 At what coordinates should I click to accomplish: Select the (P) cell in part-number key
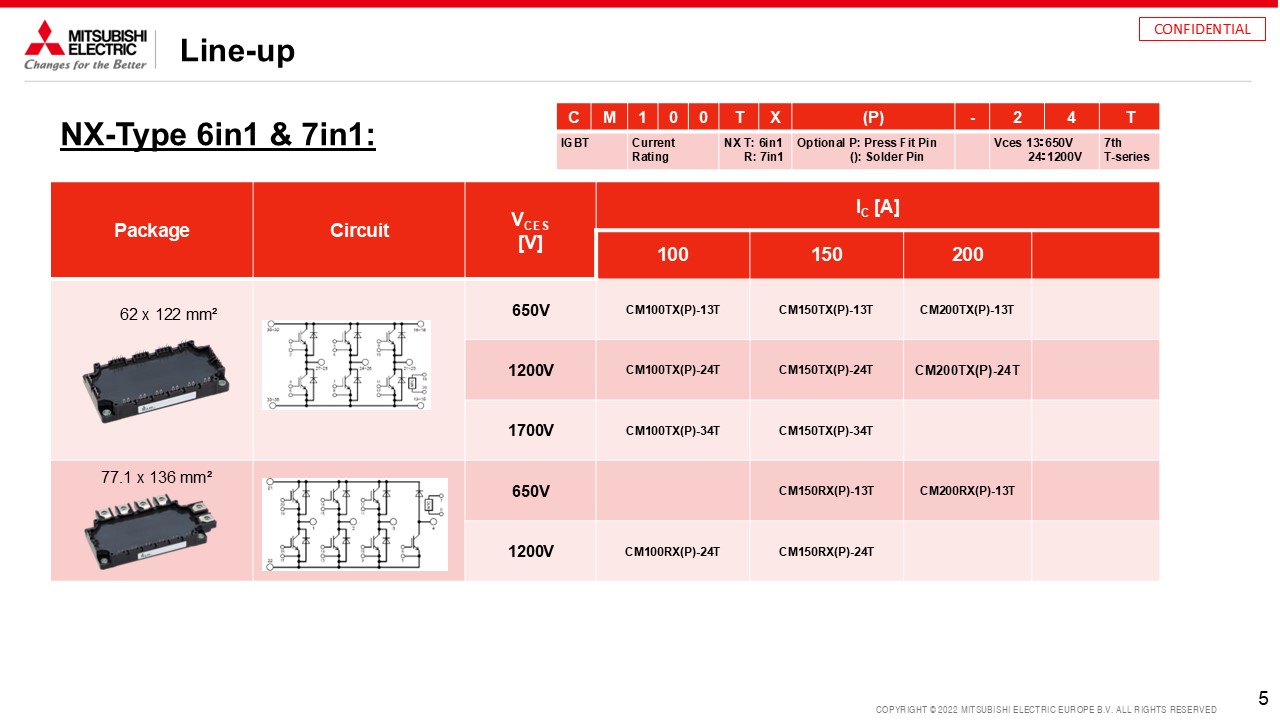(x=873, y=117)
